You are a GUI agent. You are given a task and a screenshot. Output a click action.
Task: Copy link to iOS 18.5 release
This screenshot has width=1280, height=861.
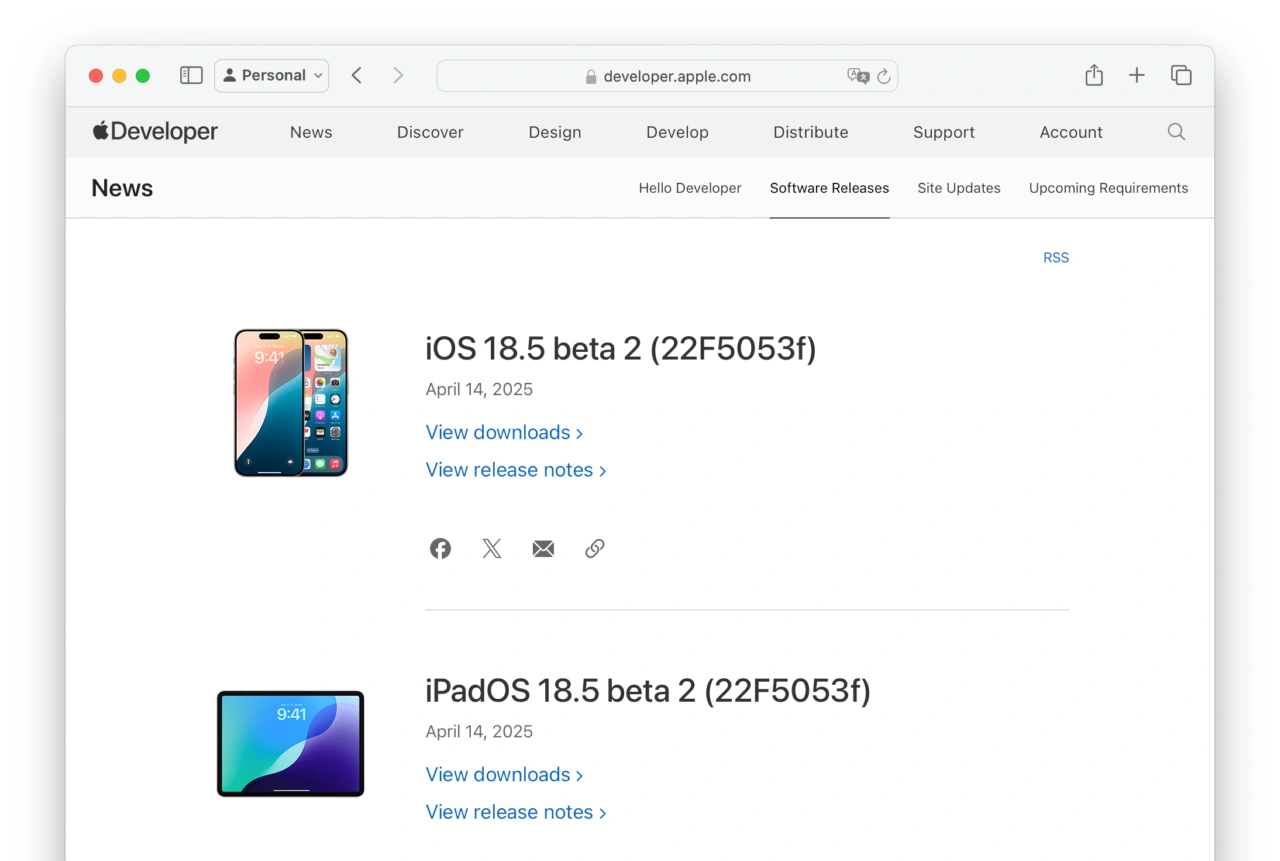pos(595,548)
